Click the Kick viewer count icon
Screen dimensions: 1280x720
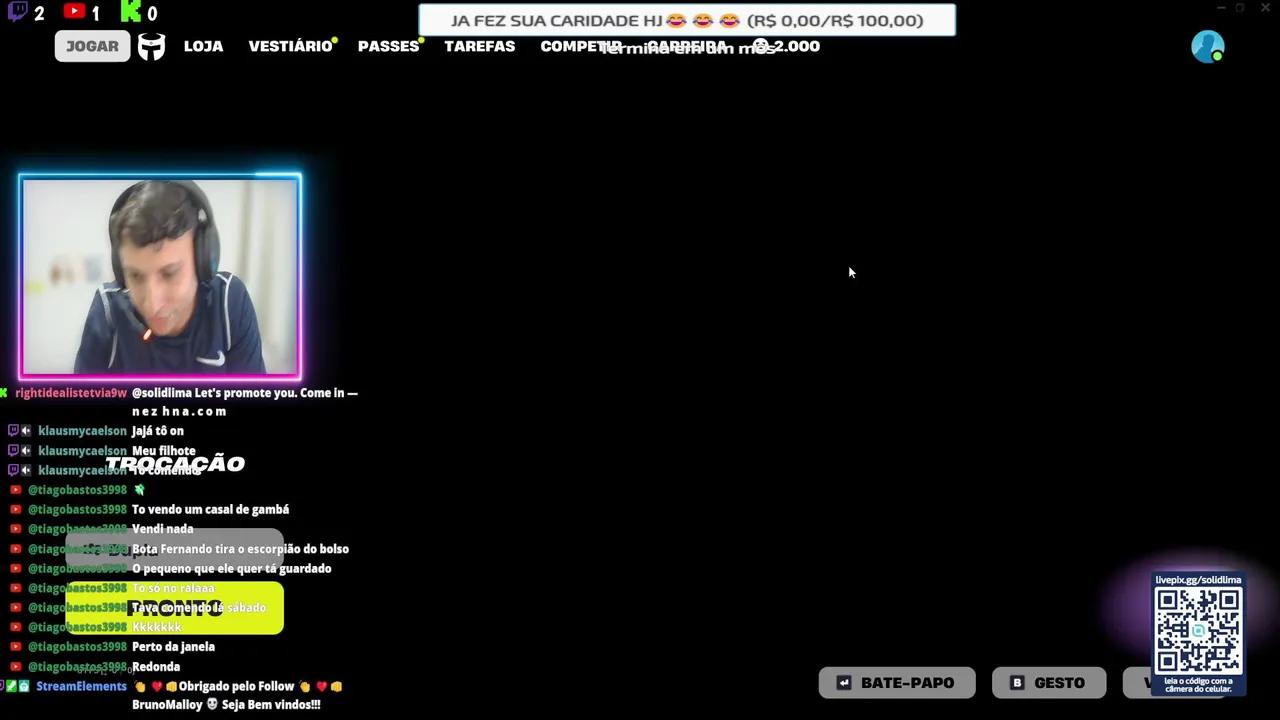coord(130,12)
